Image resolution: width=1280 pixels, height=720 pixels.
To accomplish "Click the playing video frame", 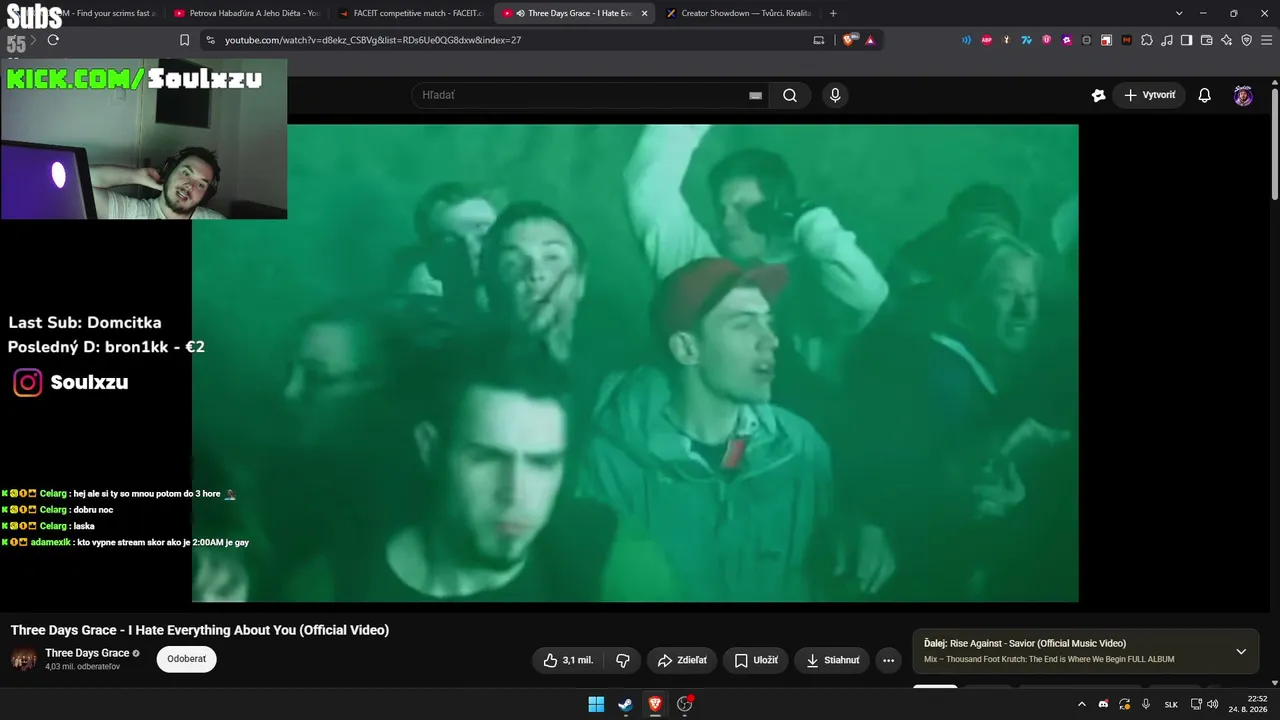I will click(x=635, y=363).
